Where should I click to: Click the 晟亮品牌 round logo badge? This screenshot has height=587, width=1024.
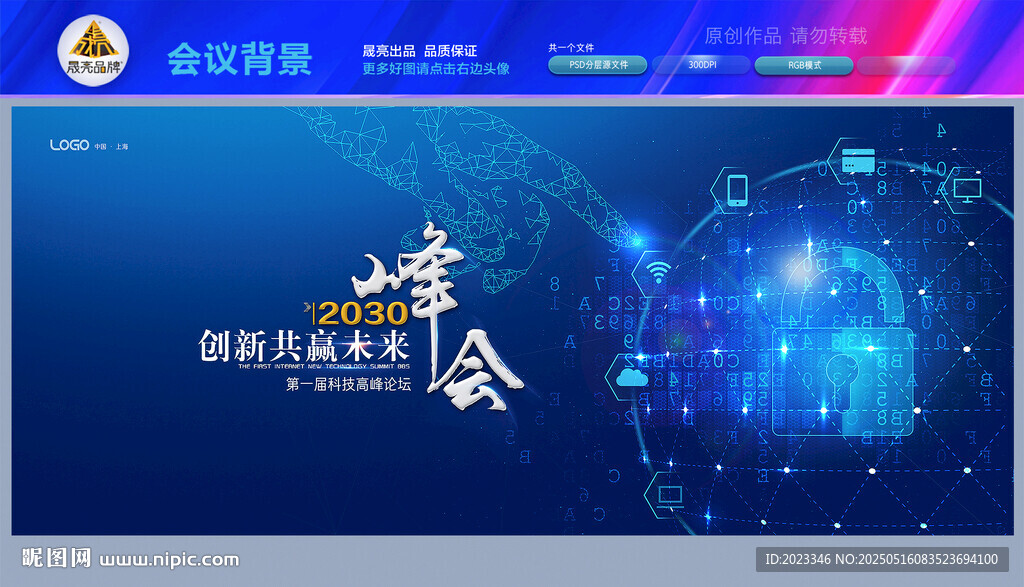tap(93, 50)
